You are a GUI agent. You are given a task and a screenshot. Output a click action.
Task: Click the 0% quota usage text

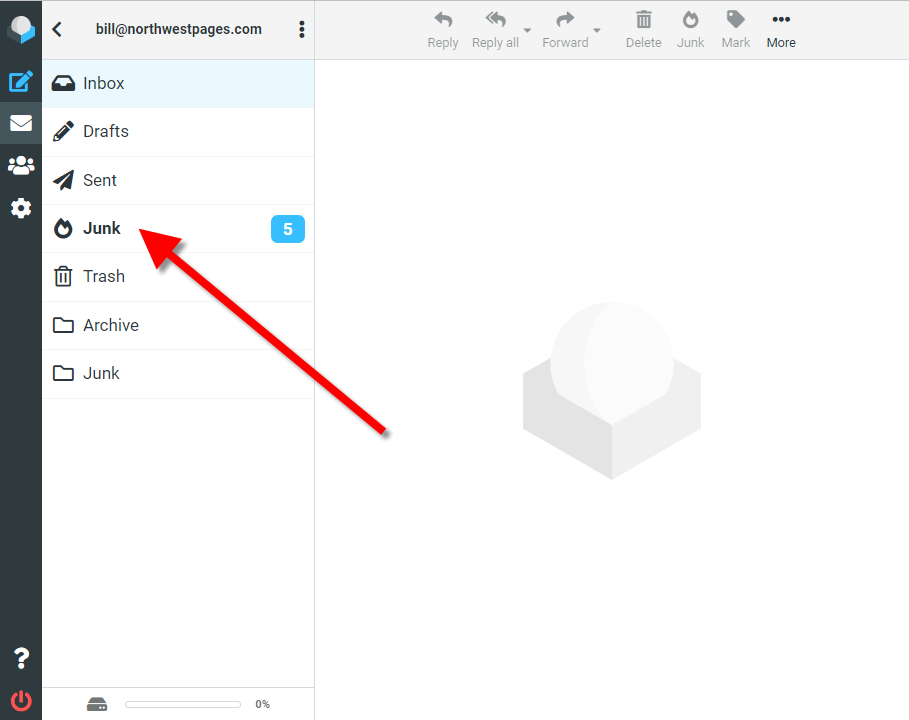[x=262, y=704]
